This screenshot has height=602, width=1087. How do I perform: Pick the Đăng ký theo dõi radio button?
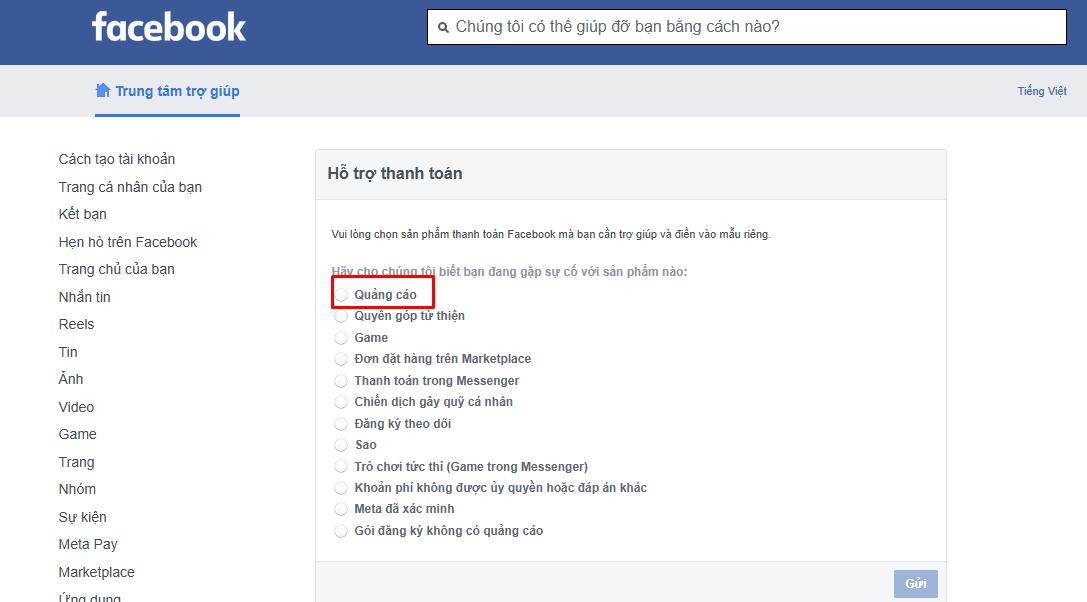[x=340, y=424]
